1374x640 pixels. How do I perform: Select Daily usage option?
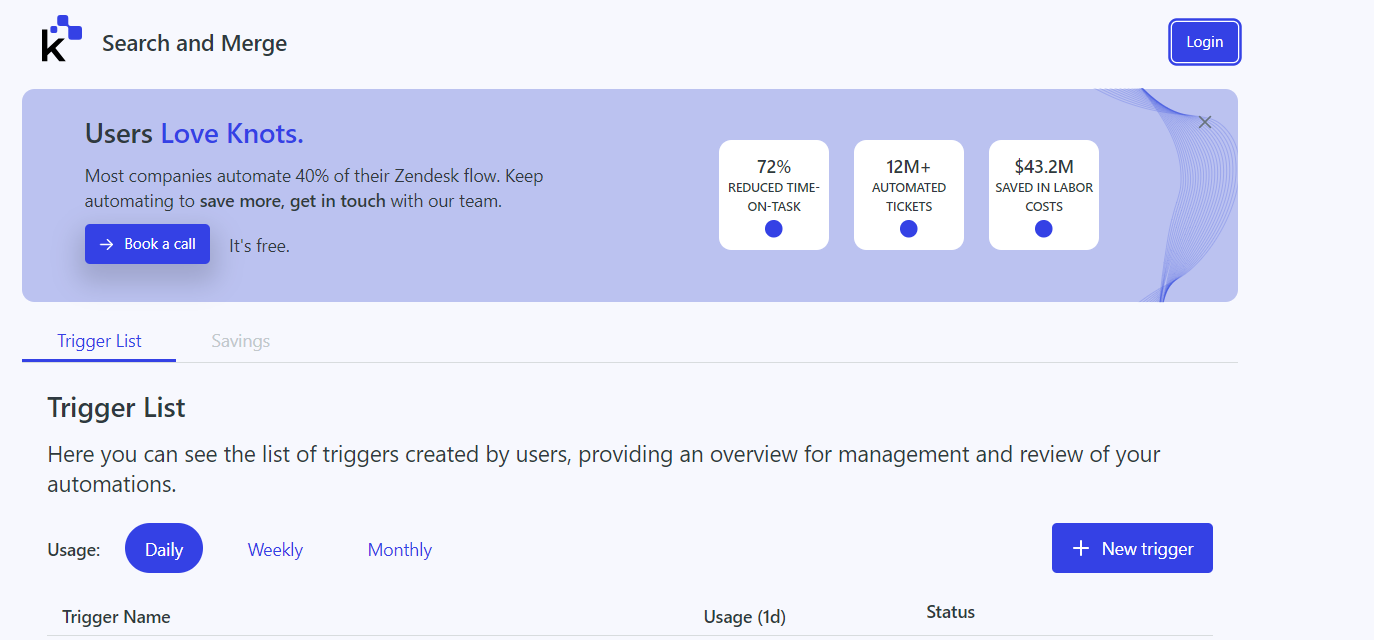tap(164, 548)
